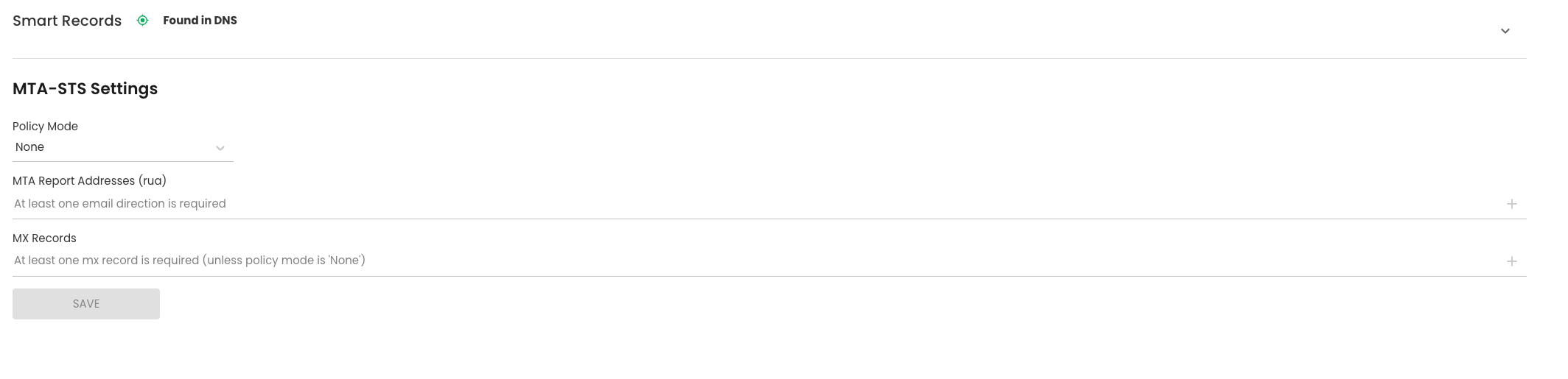This screenshot has width=1568, height=379.
Task: Click the plus icon for MX Records
Action: click(x=1511, y=261)
